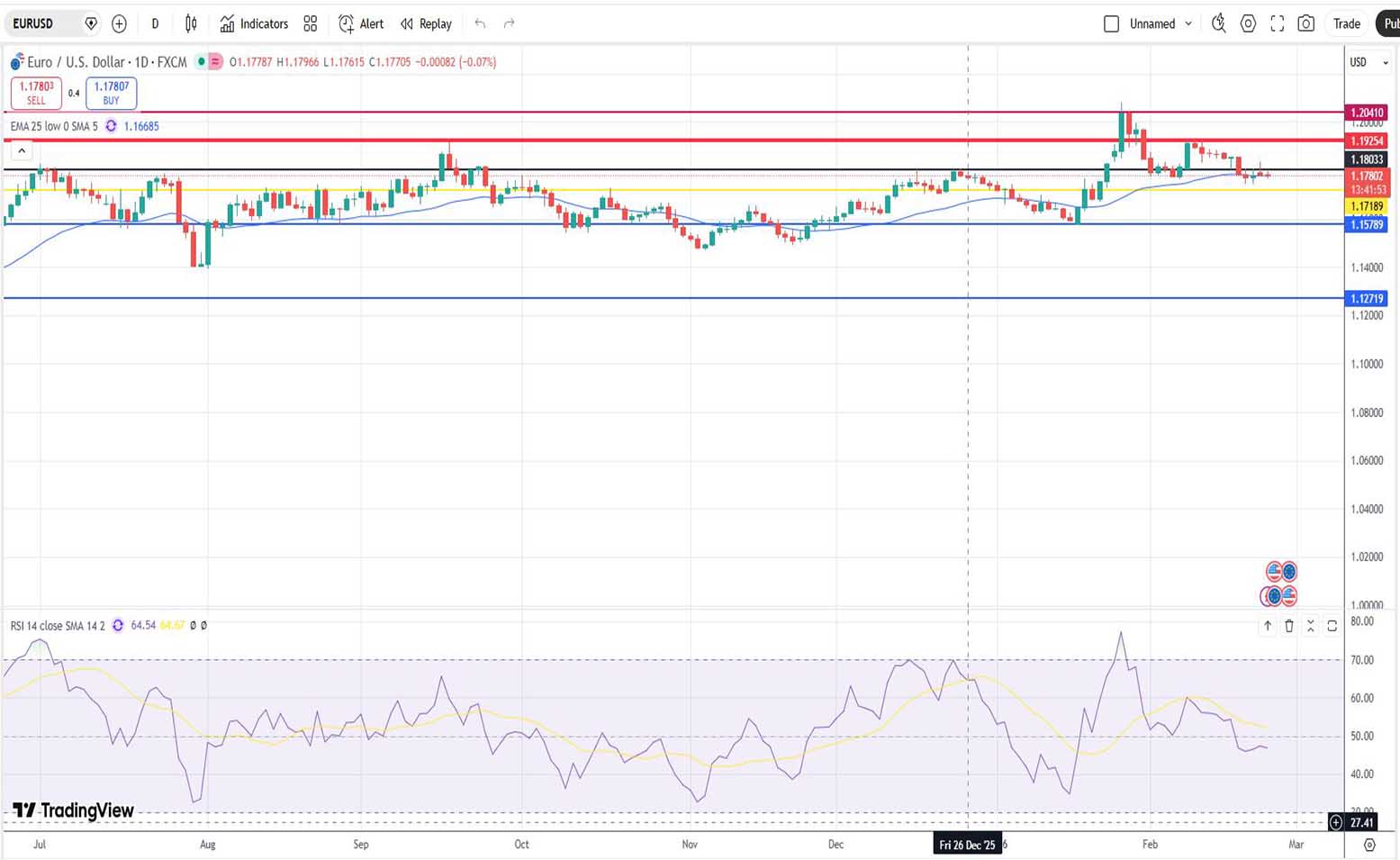Click the Trade button
The height and width of the screenshot is (860, 1400).
tap(1346, 24)
